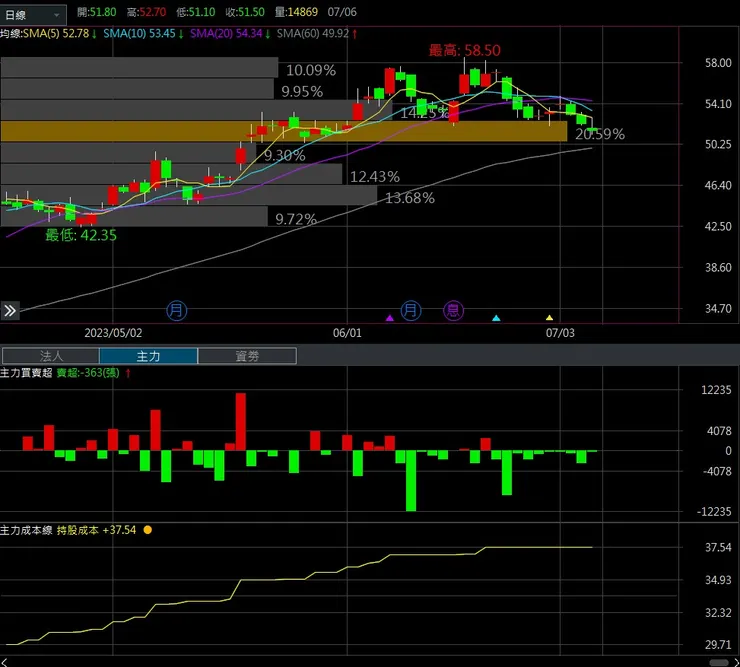Click the left scroll arrow at bottom
This screenshot has height=667, width=740.
click(4, 662)
